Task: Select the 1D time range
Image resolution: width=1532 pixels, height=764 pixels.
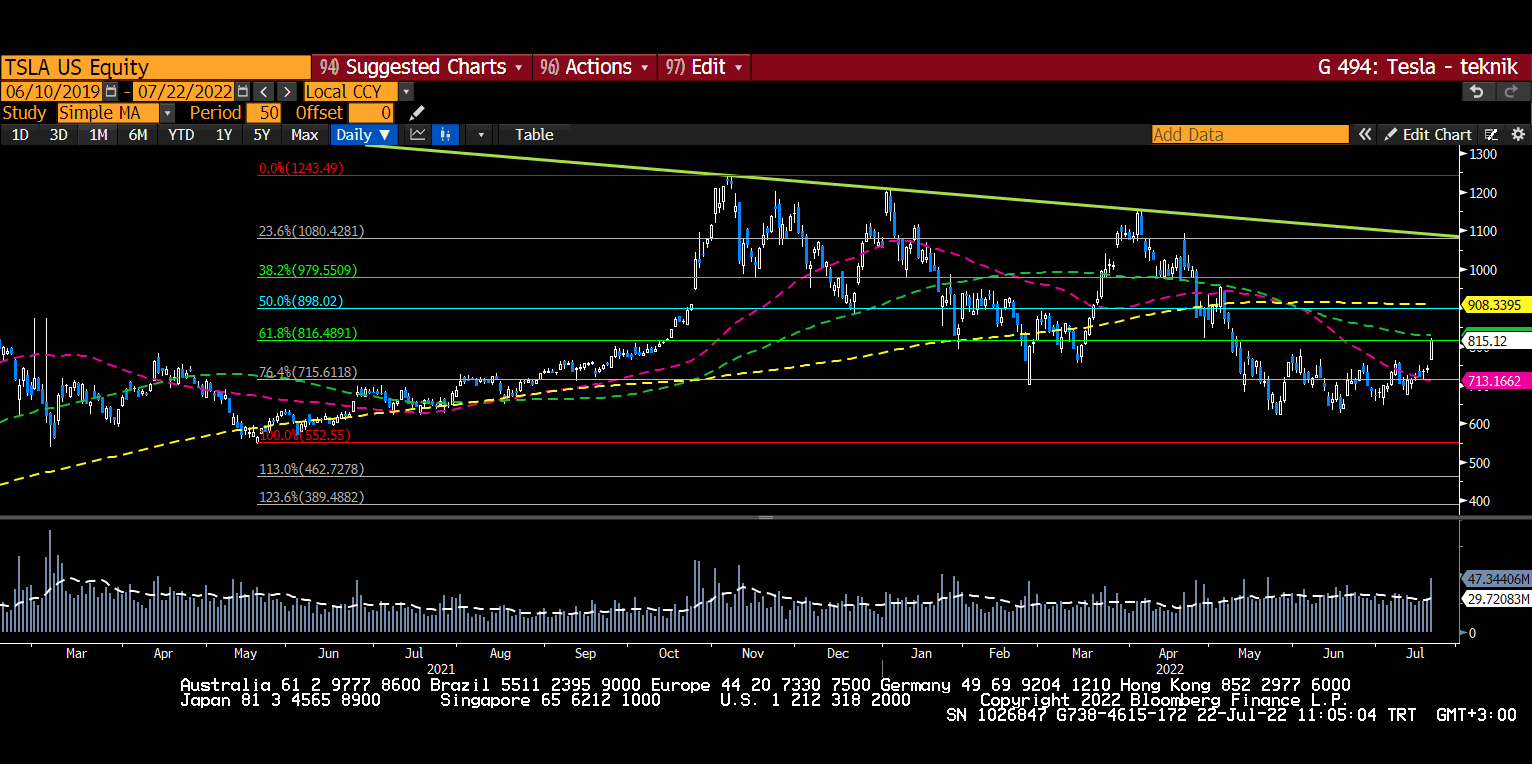Action: 19,134
